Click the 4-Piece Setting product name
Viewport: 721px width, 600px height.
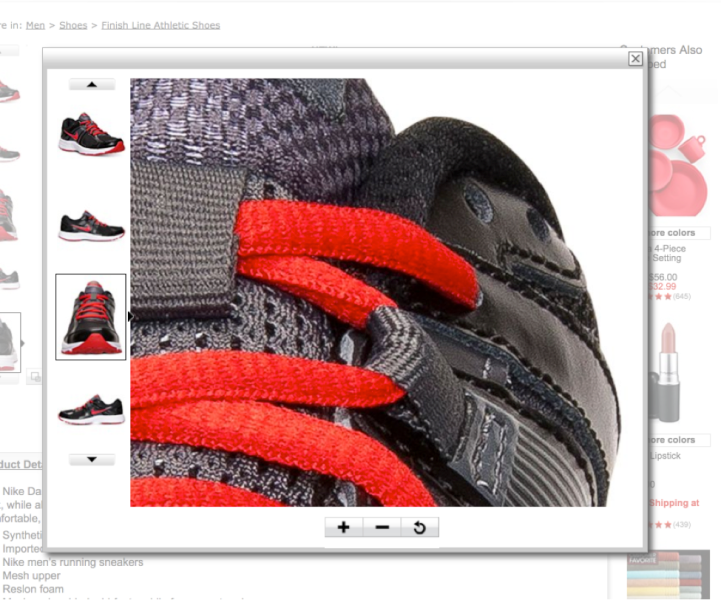[669, 253]
